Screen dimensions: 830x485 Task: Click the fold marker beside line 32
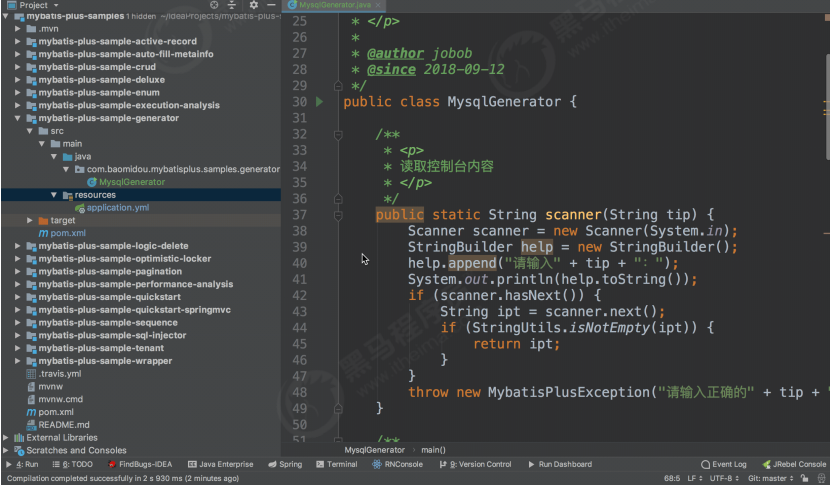(338, 135)
